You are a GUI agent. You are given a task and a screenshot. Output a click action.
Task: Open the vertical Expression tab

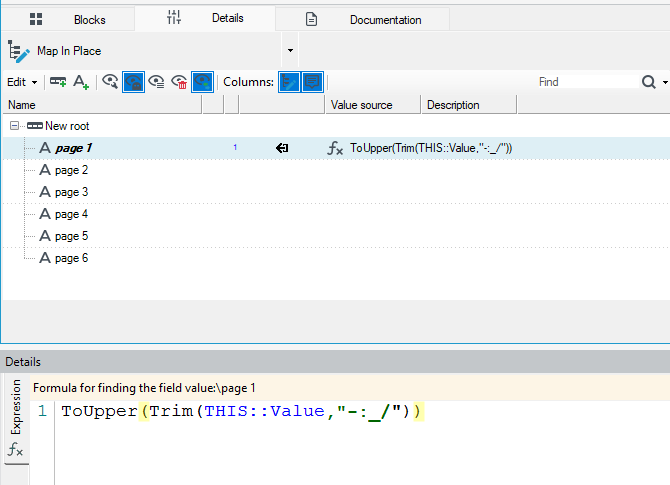pyautogui.click(x=16, y=419)
